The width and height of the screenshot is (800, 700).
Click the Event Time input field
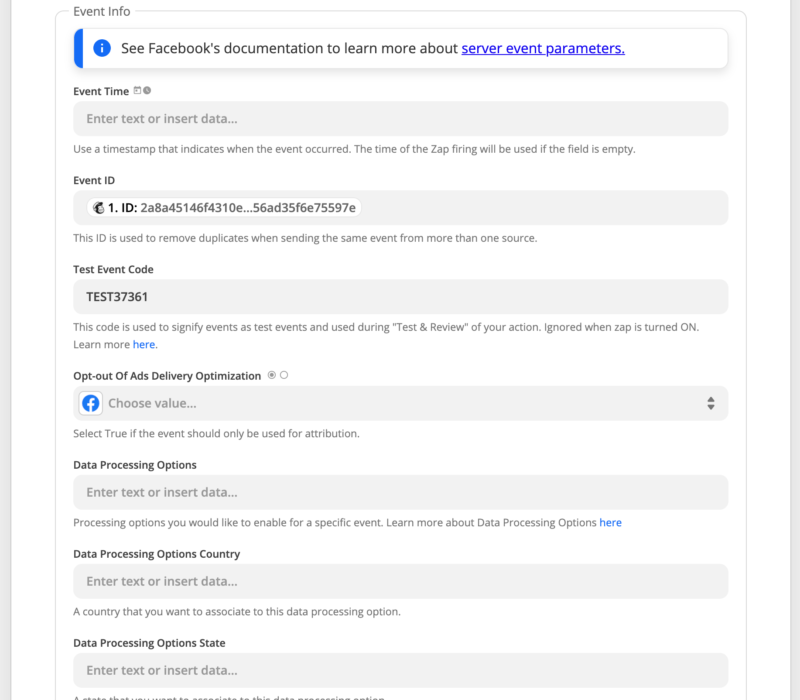[x=400, y=119]
